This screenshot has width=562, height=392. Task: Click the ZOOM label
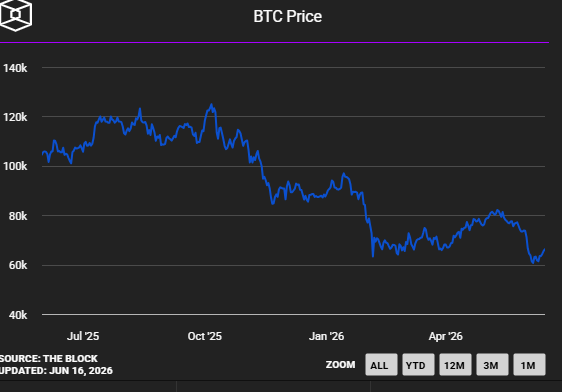point(340,365)
